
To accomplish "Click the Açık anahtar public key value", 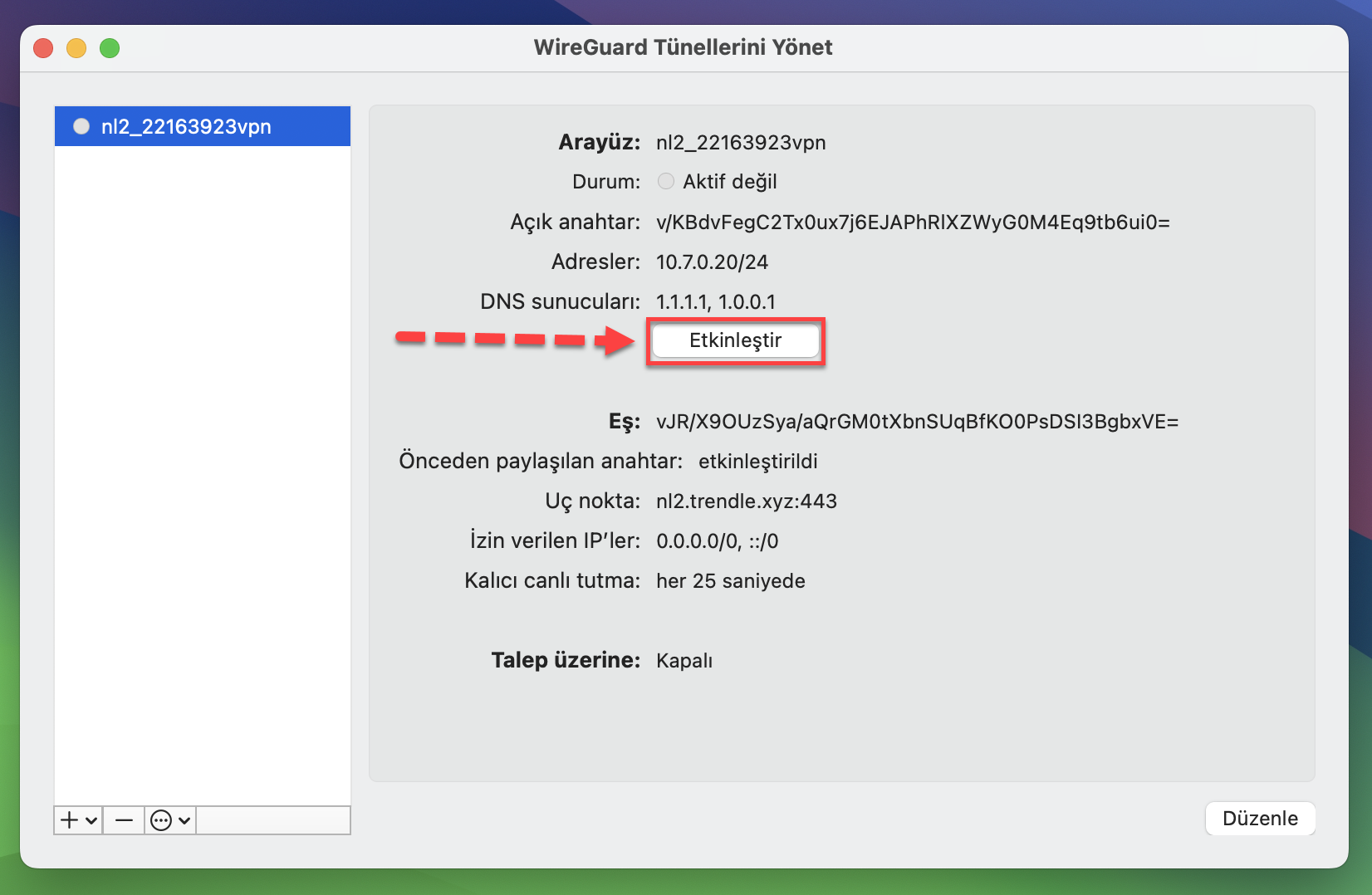I will click(912, 223).
